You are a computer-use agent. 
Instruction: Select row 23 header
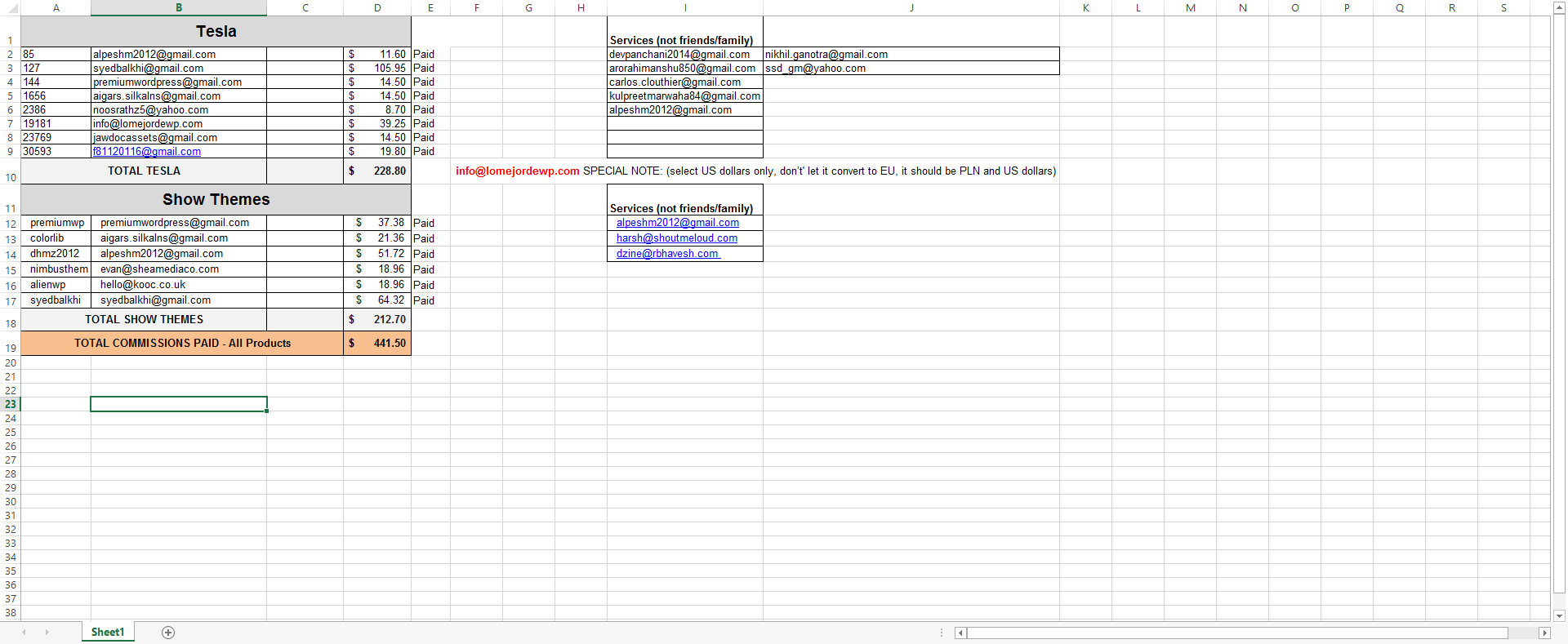click(11, 404)
